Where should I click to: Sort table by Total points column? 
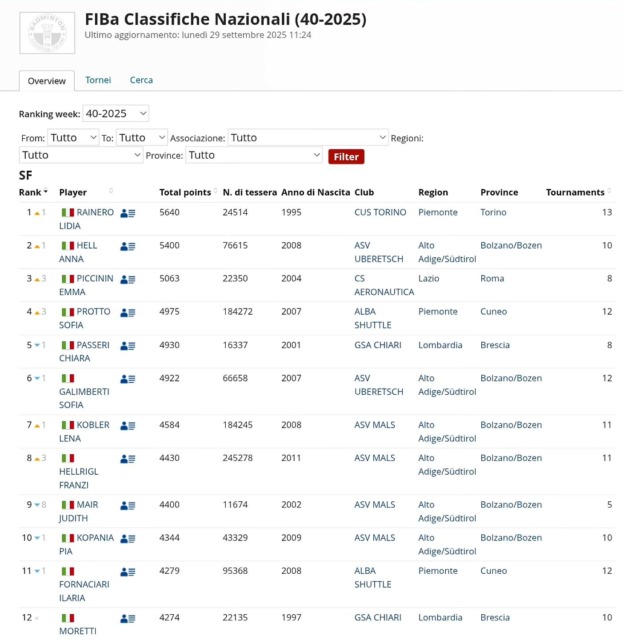click(186, 192)
